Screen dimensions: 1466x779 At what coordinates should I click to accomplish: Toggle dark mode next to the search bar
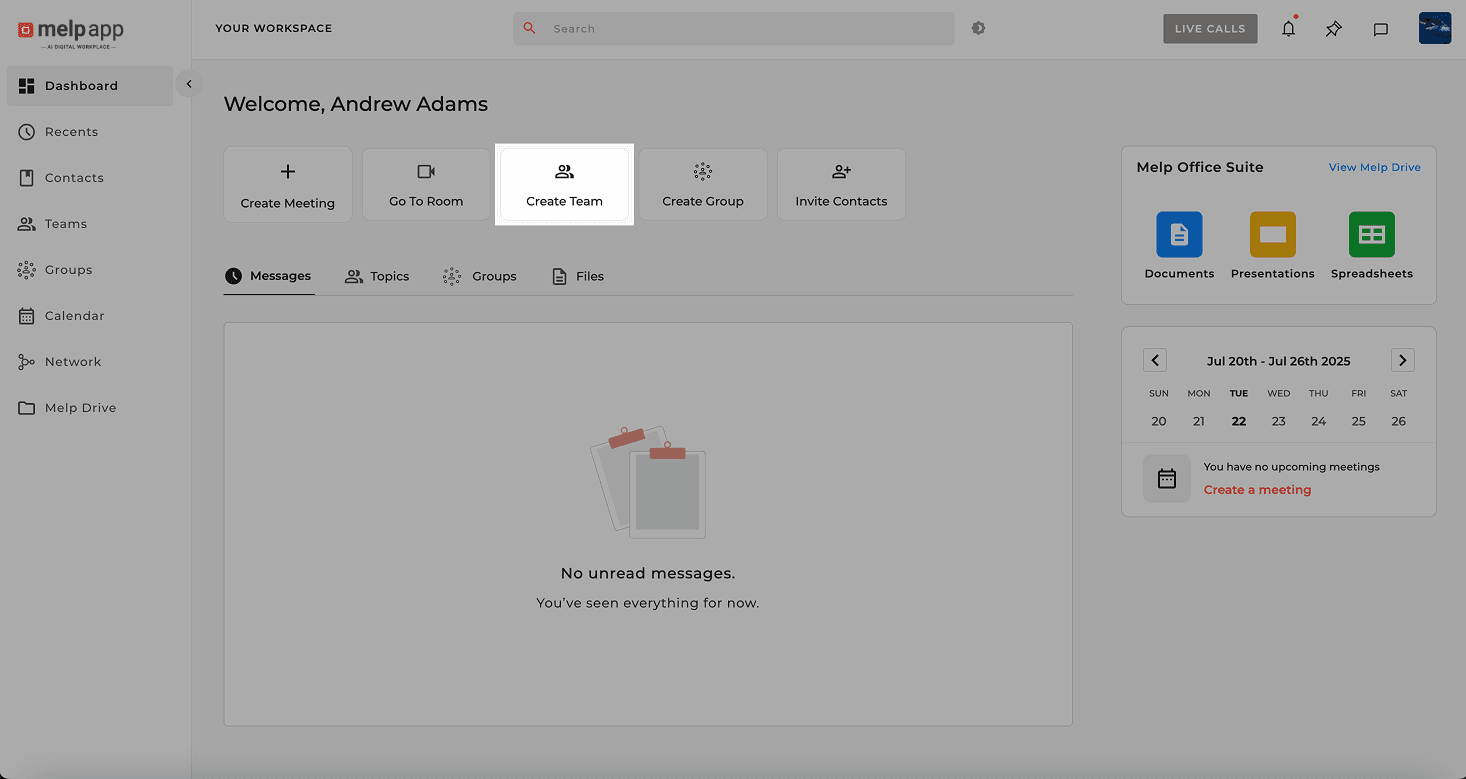click(x=978, y=28)
